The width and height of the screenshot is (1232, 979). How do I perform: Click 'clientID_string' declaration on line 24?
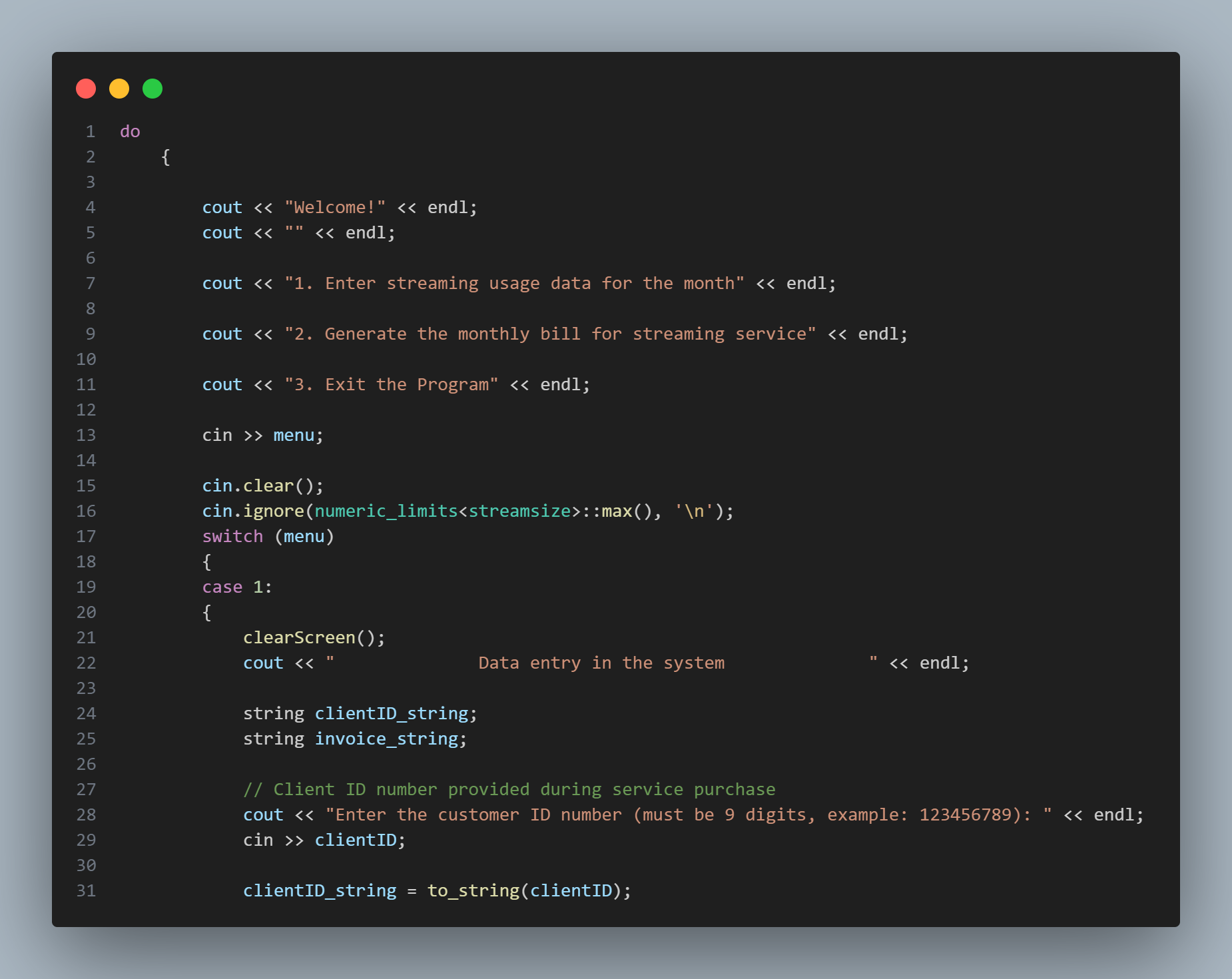point(392,714)
